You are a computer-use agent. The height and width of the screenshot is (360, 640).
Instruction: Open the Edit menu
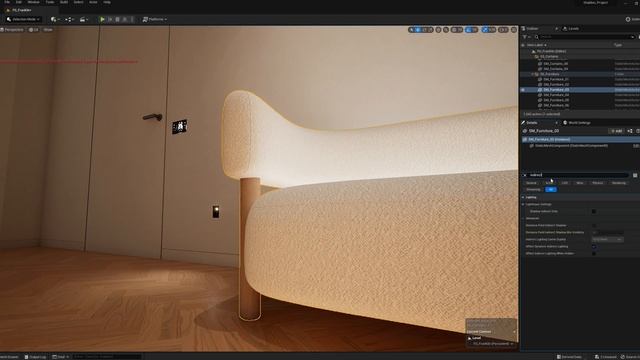19,2
